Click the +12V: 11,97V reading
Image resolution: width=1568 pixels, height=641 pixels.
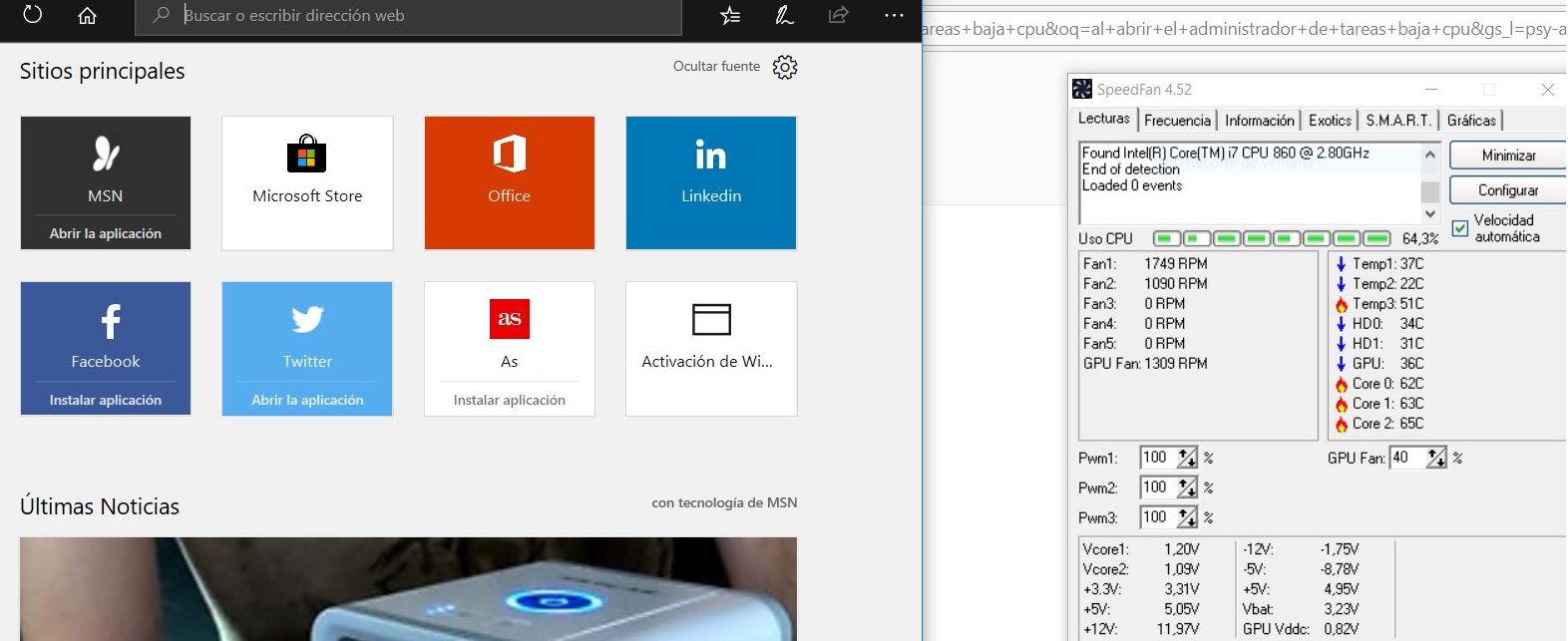[1141, 629]
